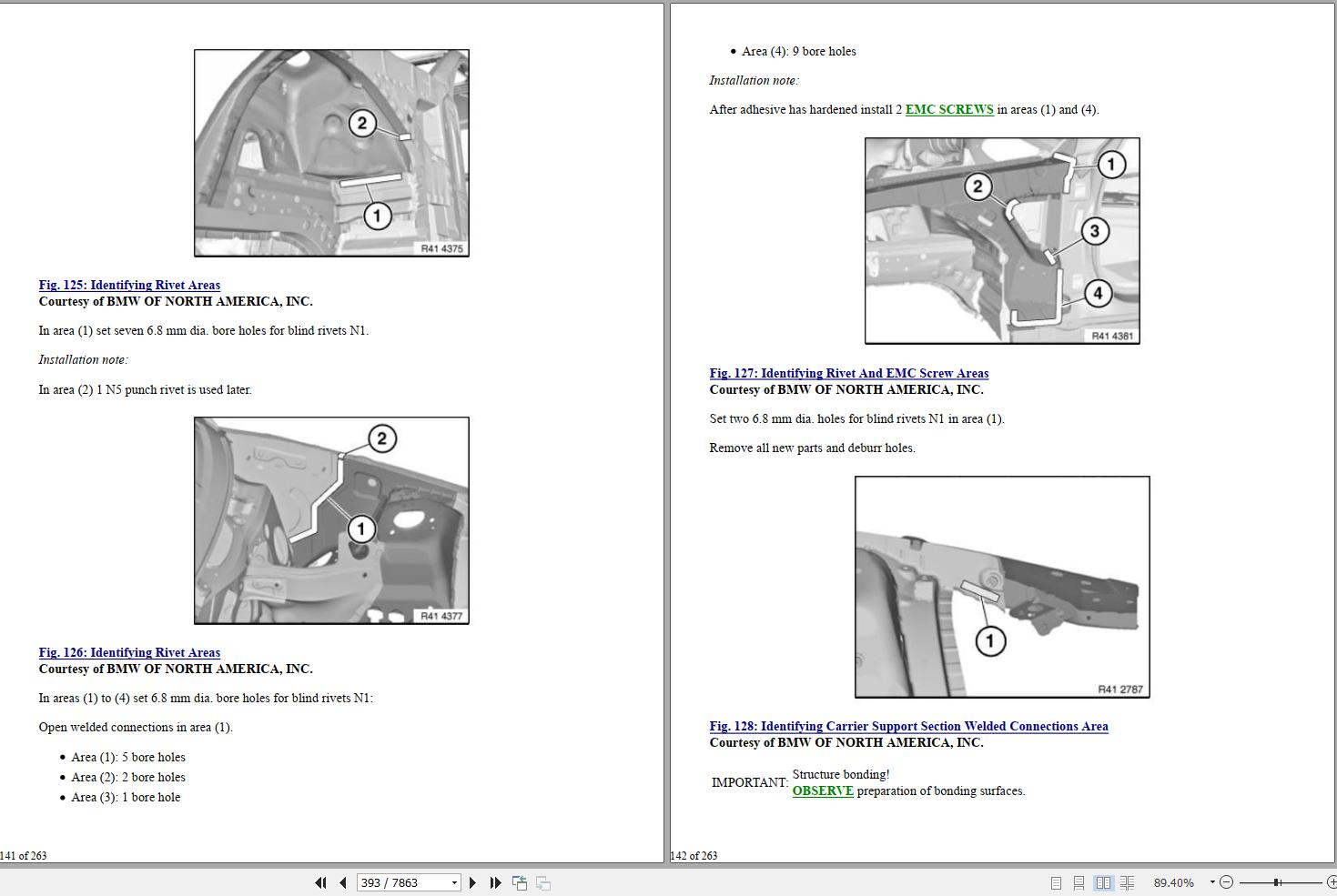Click the 89.40% zoom level field

pos(1173,882)
